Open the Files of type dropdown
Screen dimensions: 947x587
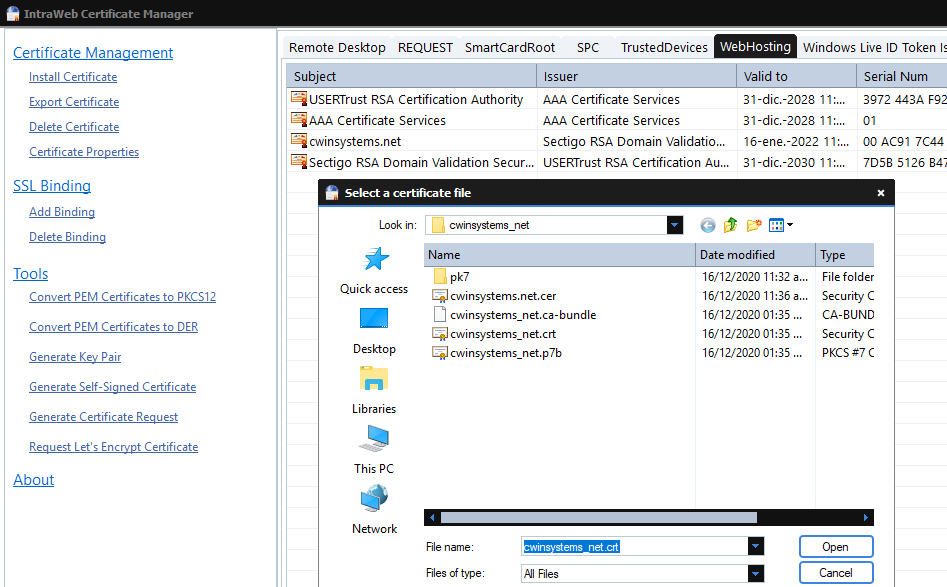click(x=755, y=573)
